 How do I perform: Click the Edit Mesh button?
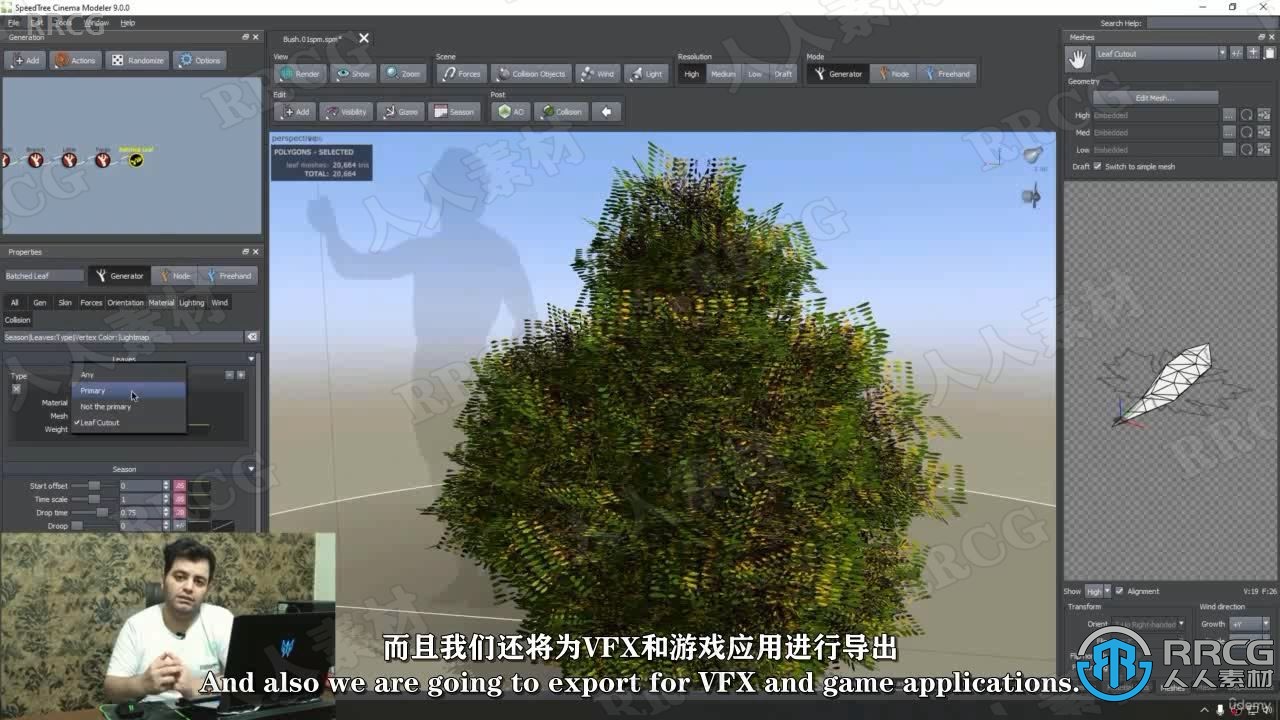click(x=1155, y=98)
